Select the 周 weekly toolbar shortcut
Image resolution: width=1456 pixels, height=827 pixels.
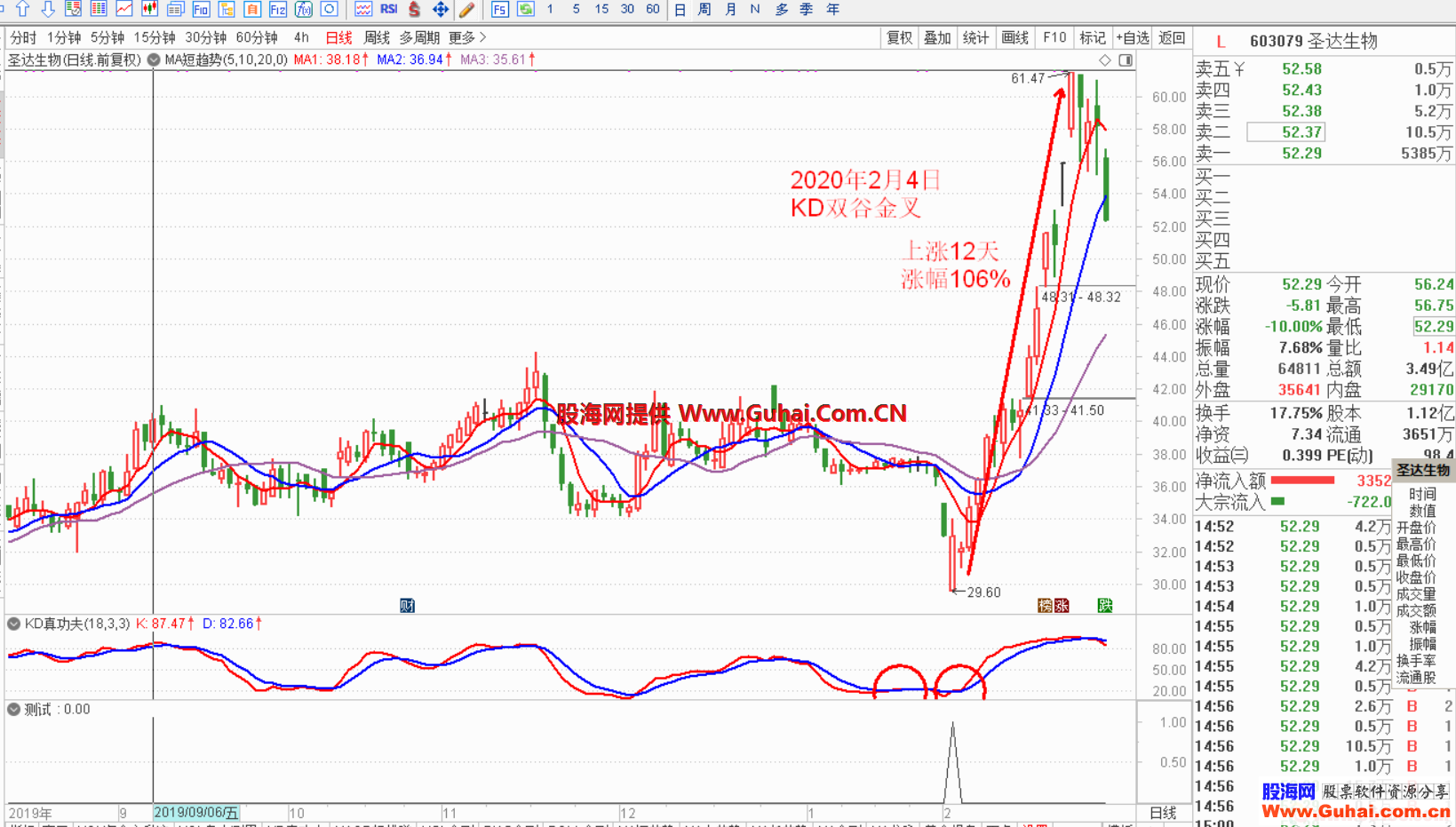coord(704,9)
